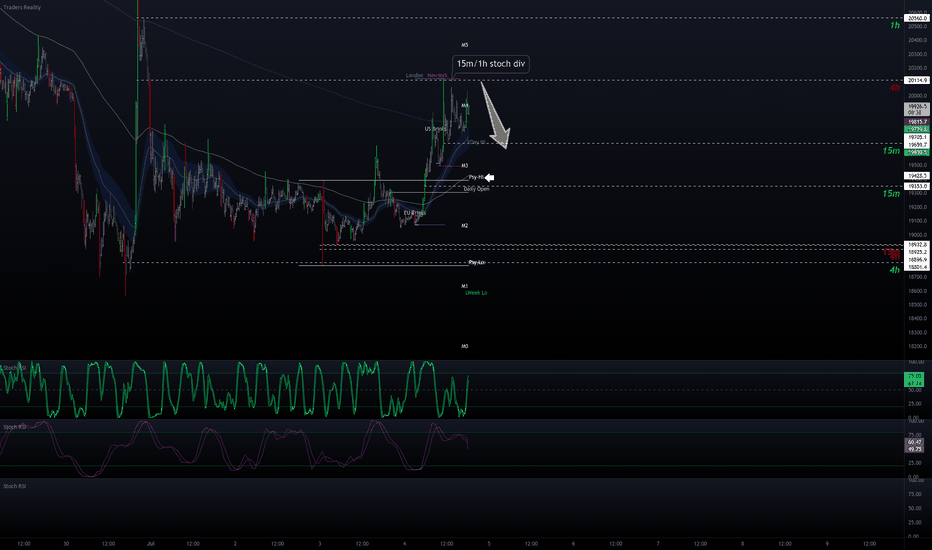Click the 18200.0 price axis tick
Image resolution: width=932 pixels, height=550 pixels.
tap(917, 346)
